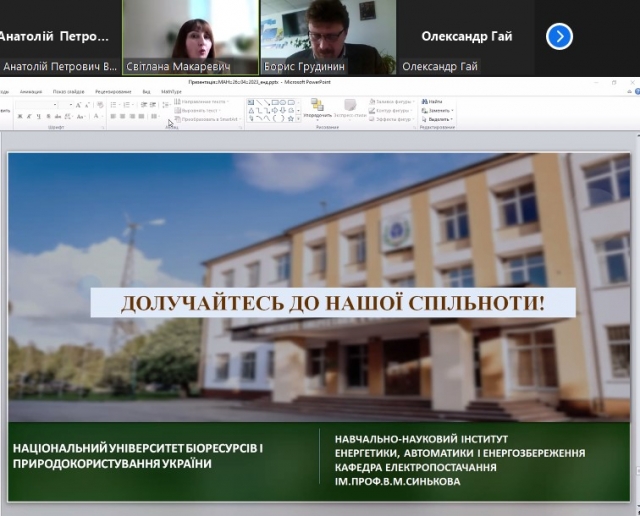The width and height of the screenshot is (640, 516).
Task: Open PowerPoint help icon
Action: point(637,92)
